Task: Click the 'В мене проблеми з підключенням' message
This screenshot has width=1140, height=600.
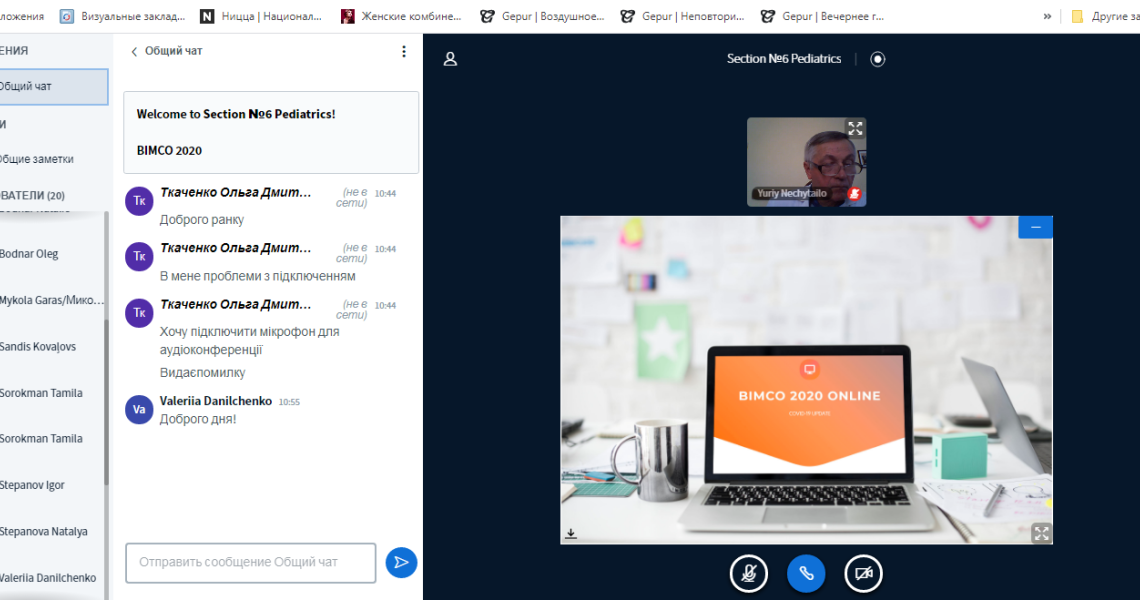Action: 257,276
